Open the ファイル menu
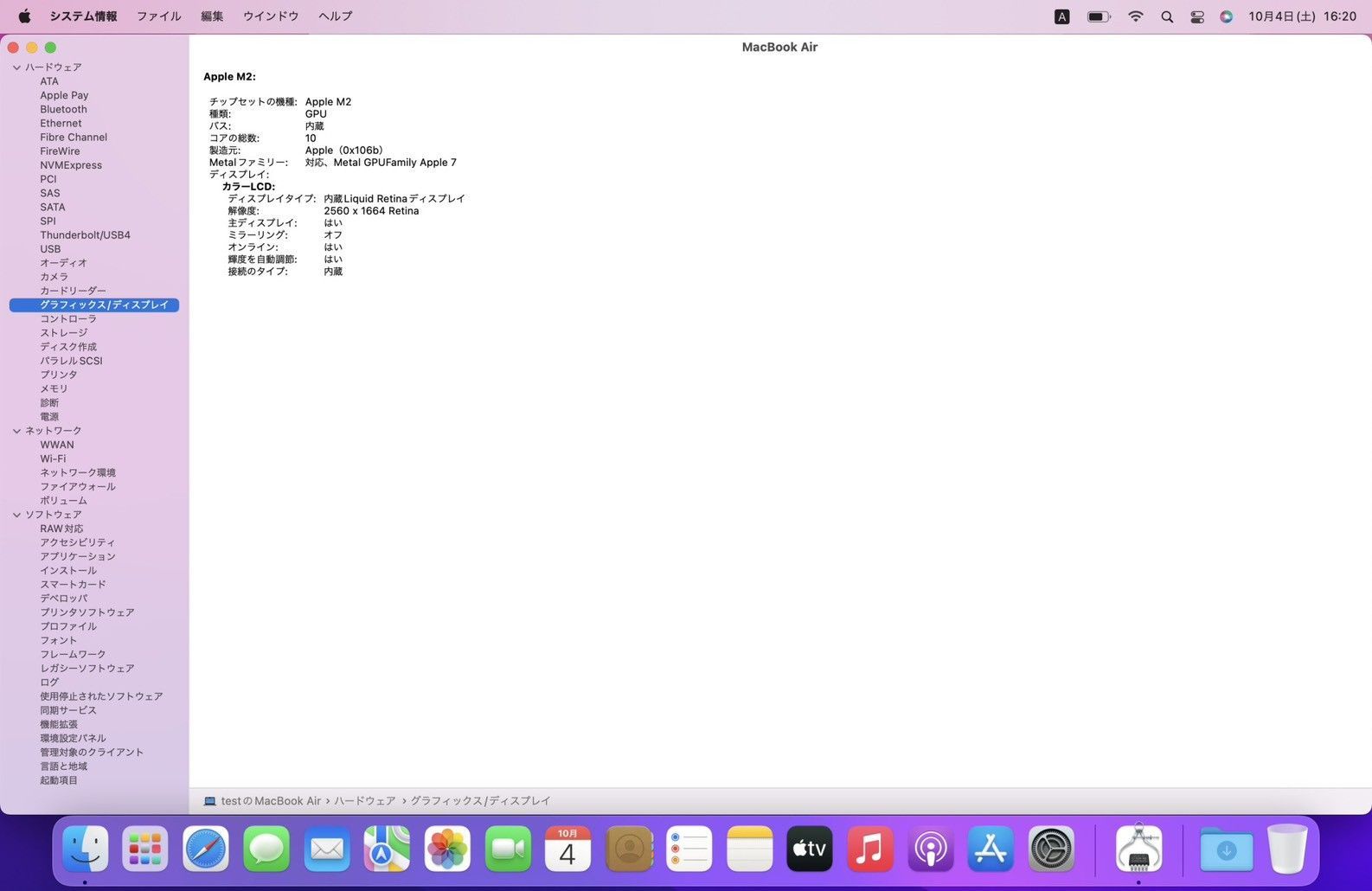The image size is (1372, 891). tap(159, 16)
